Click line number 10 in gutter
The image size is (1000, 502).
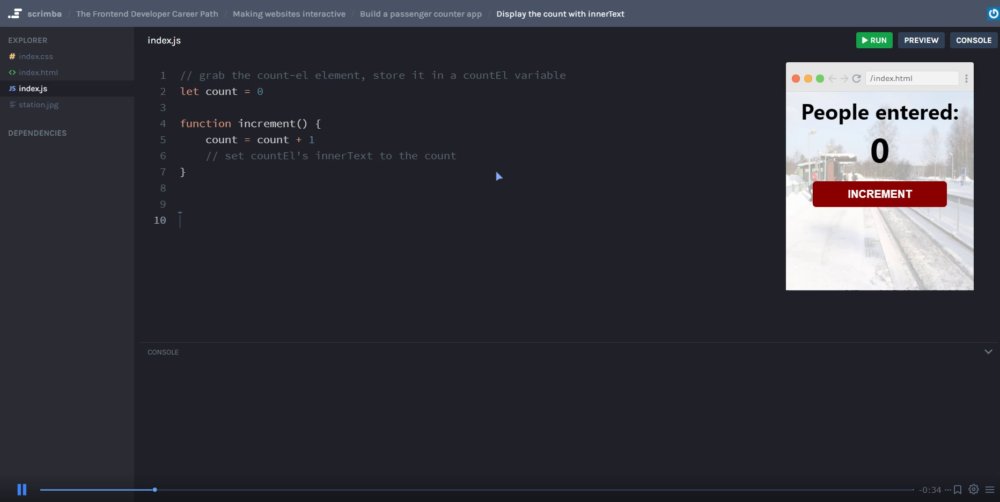(159, 220)
